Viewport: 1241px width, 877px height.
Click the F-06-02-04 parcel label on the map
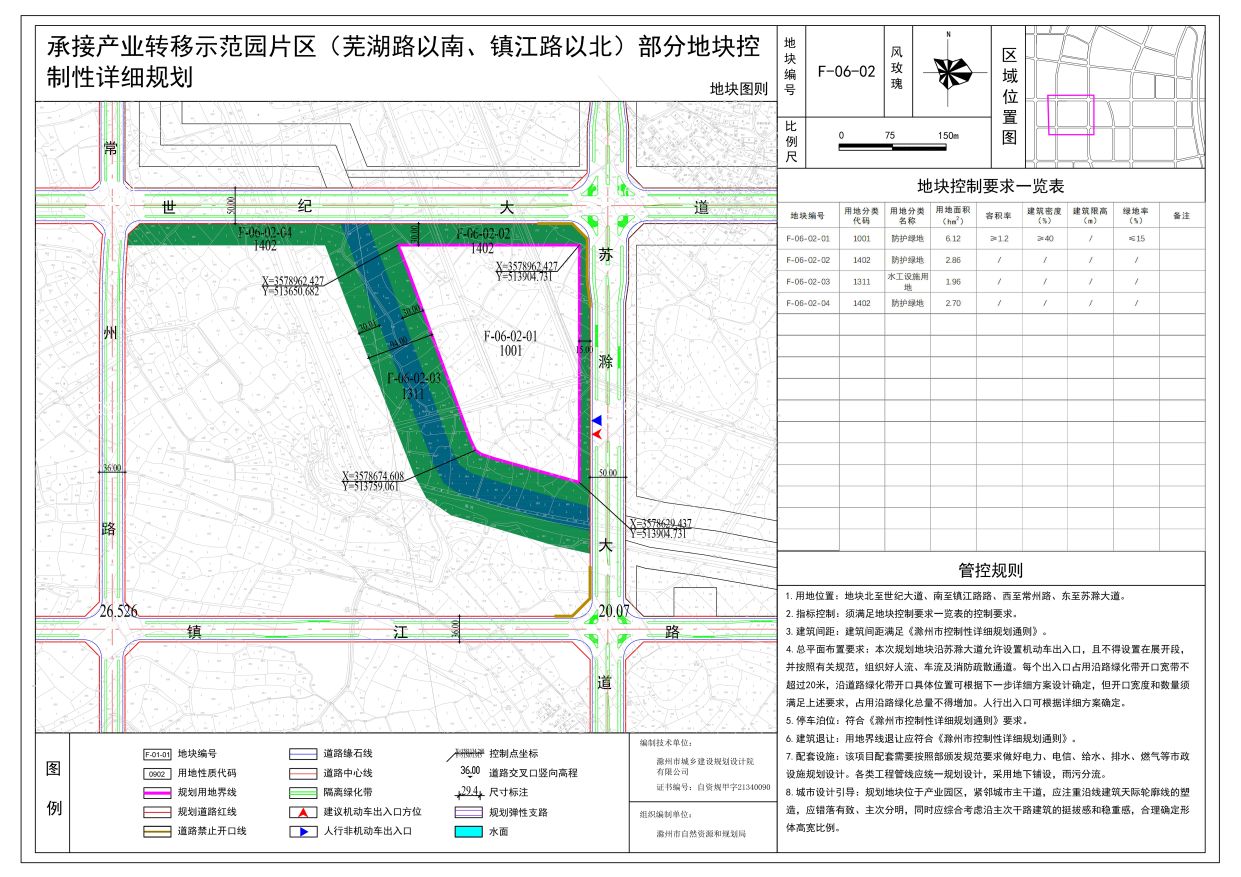265,232
